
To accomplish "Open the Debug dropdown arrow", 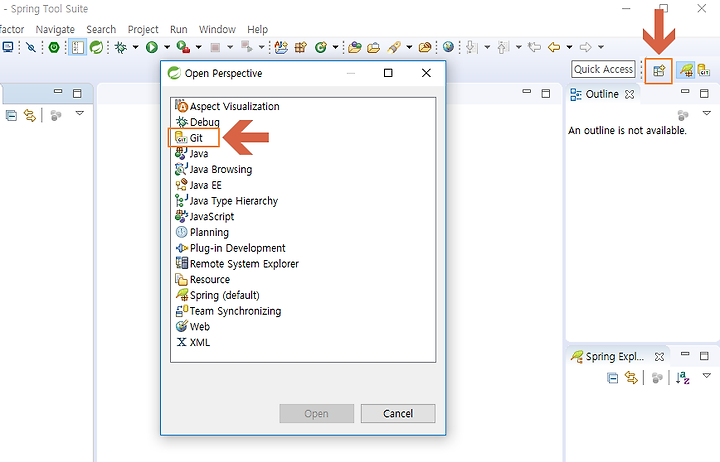I will (x=135, y=47).
